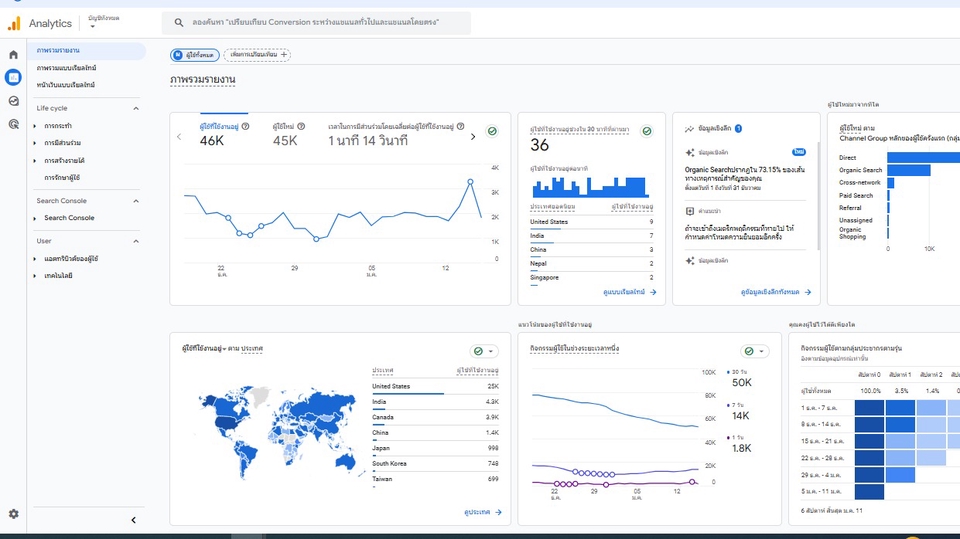Click the United States row in realtime table
Viewport: 960px width, 539px height.
(591, 222)
